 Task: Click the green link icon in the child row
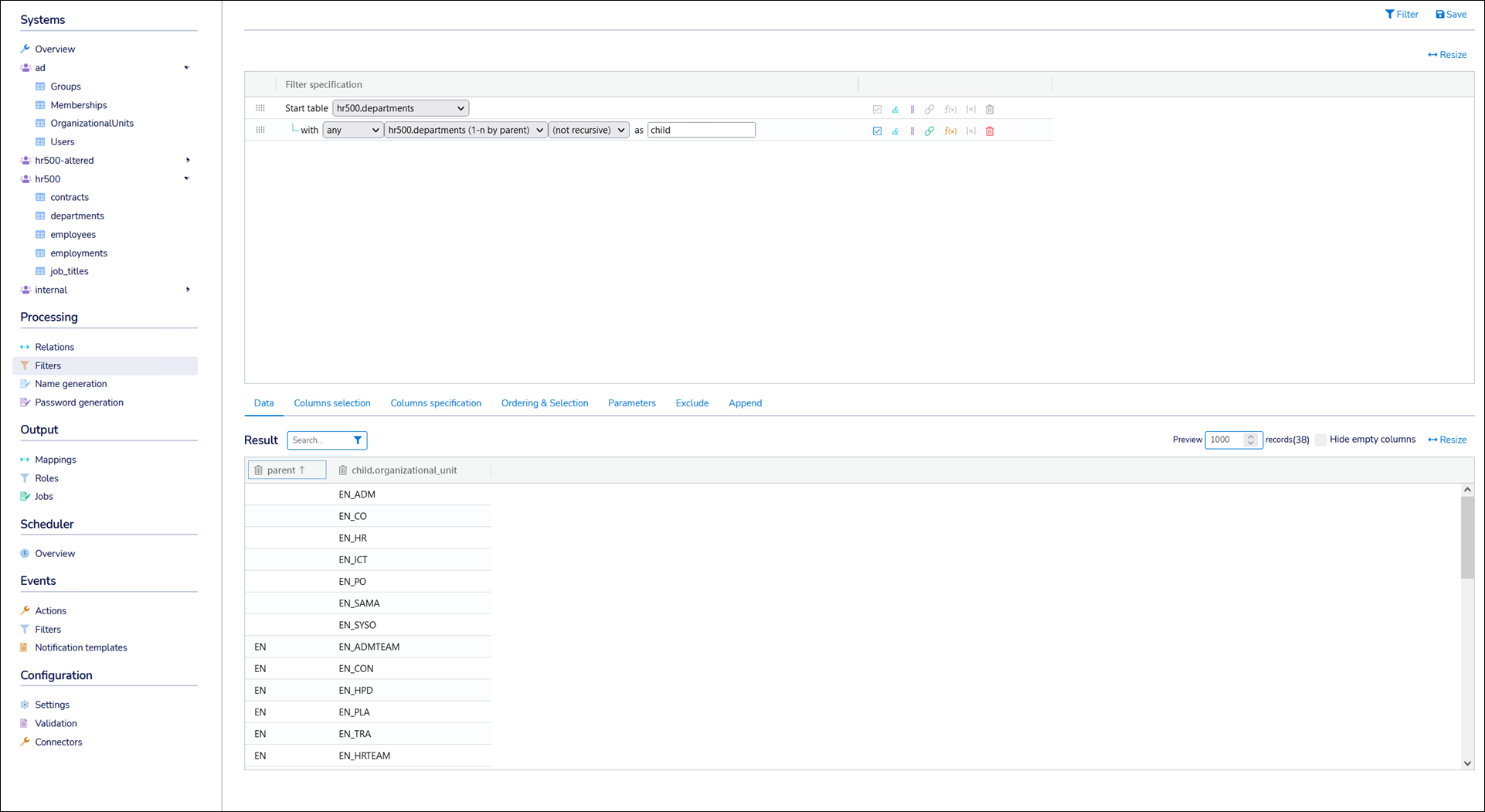click(x=929, y=131)
